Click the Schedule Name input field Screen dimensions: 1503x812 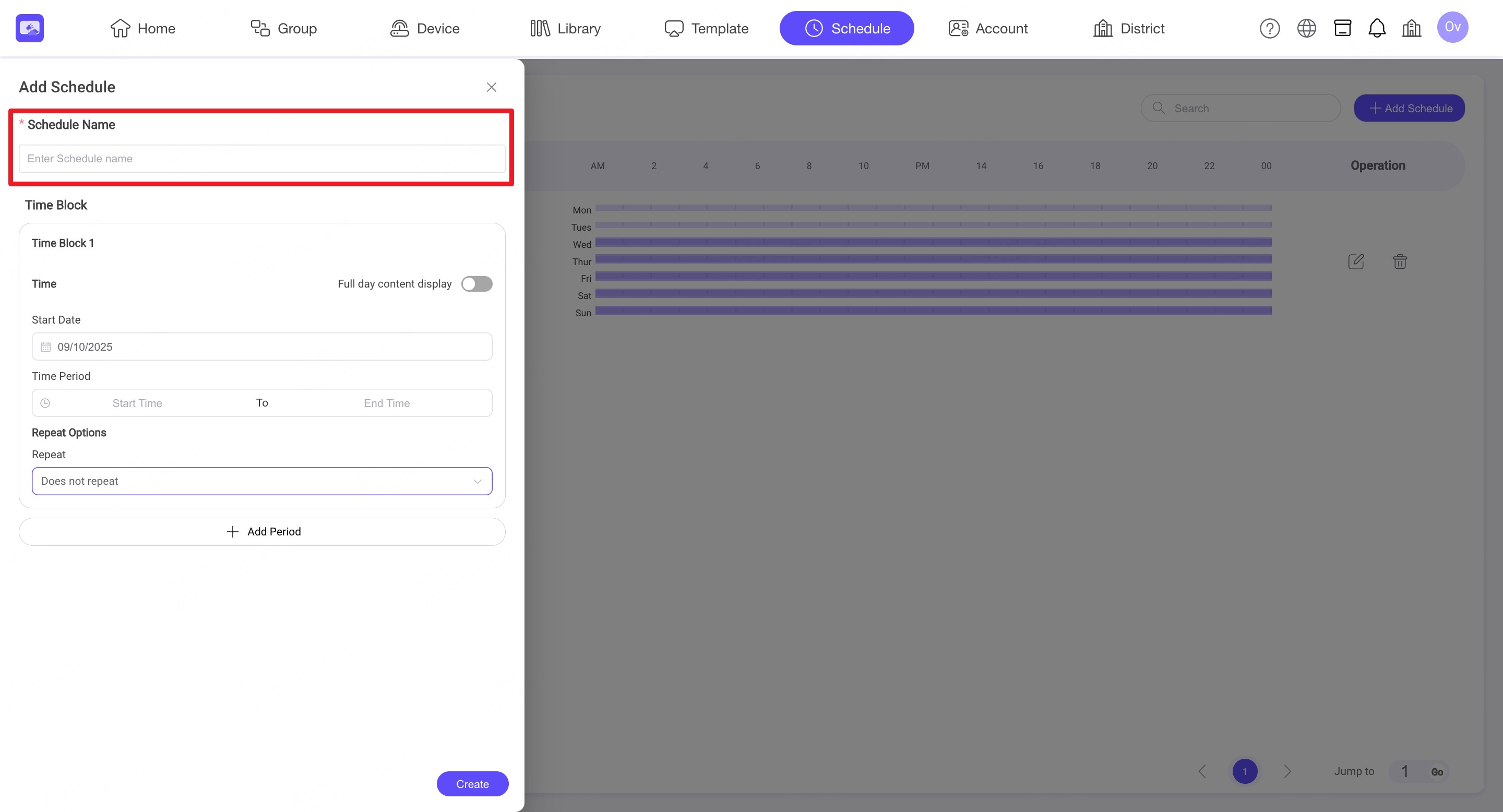(x=262, y=159)
